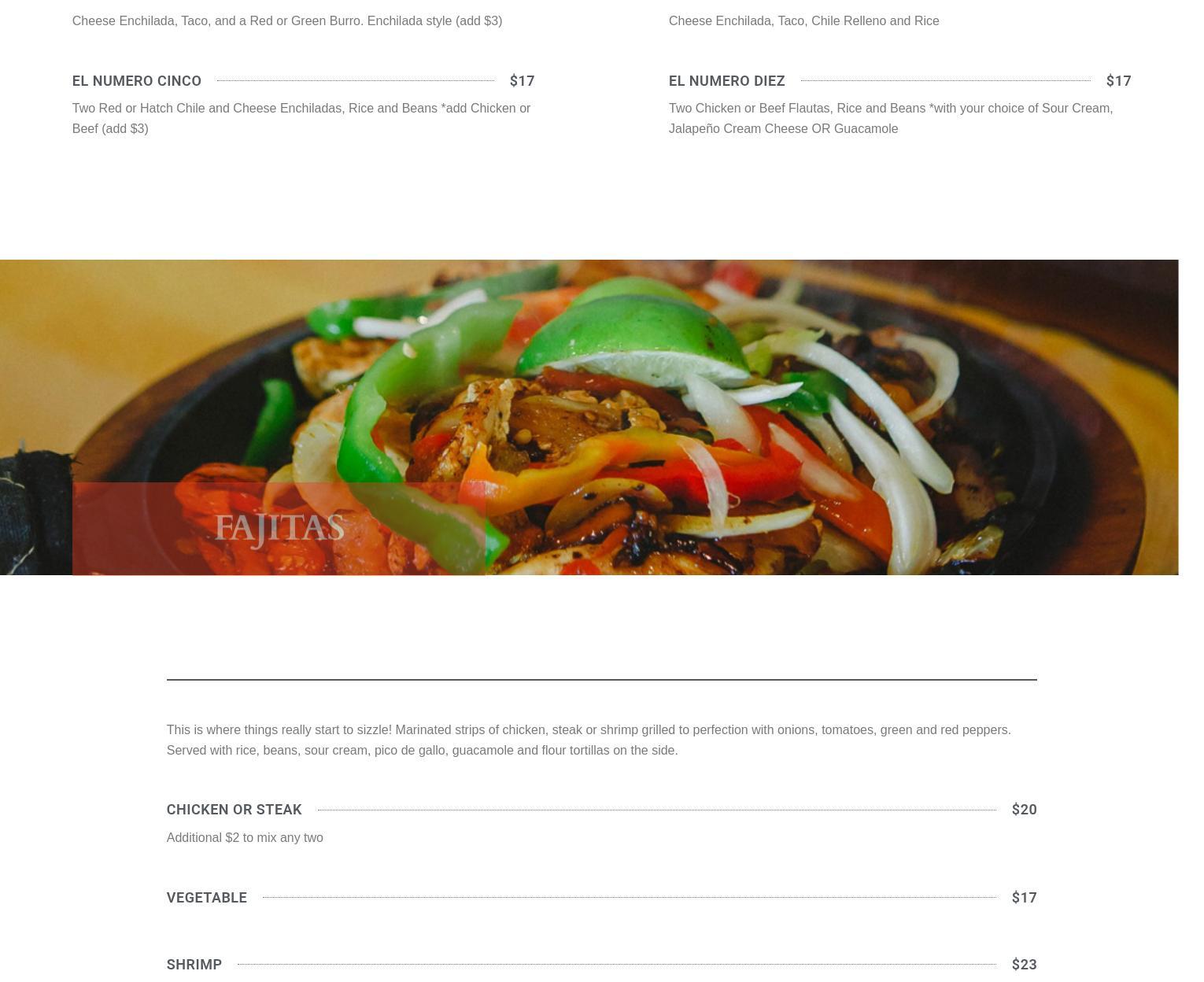Click the Two Red or Hatch Chile Enchiladas description

point(301,119)
